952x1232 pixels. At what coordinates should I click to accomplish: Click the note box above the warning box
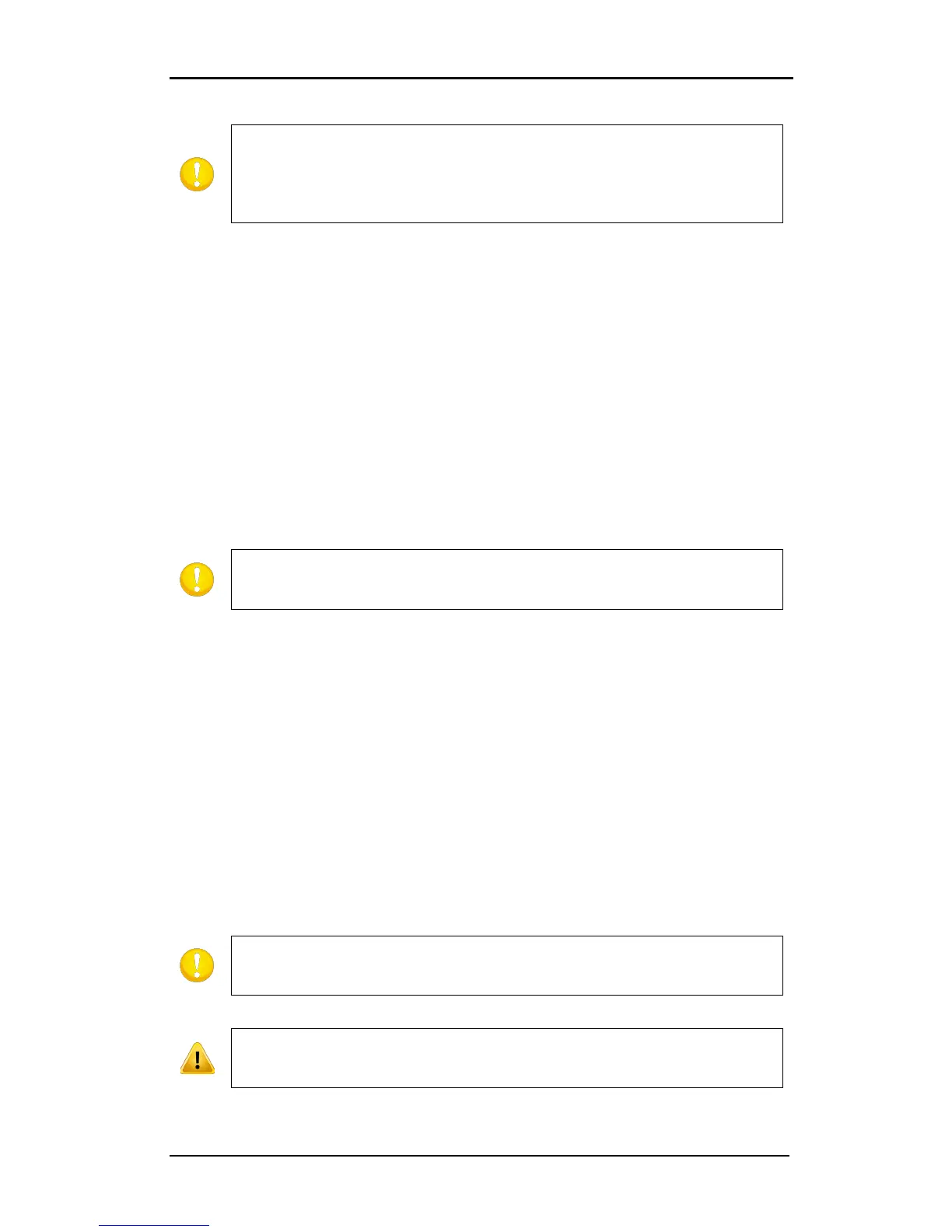click(506, 965)
